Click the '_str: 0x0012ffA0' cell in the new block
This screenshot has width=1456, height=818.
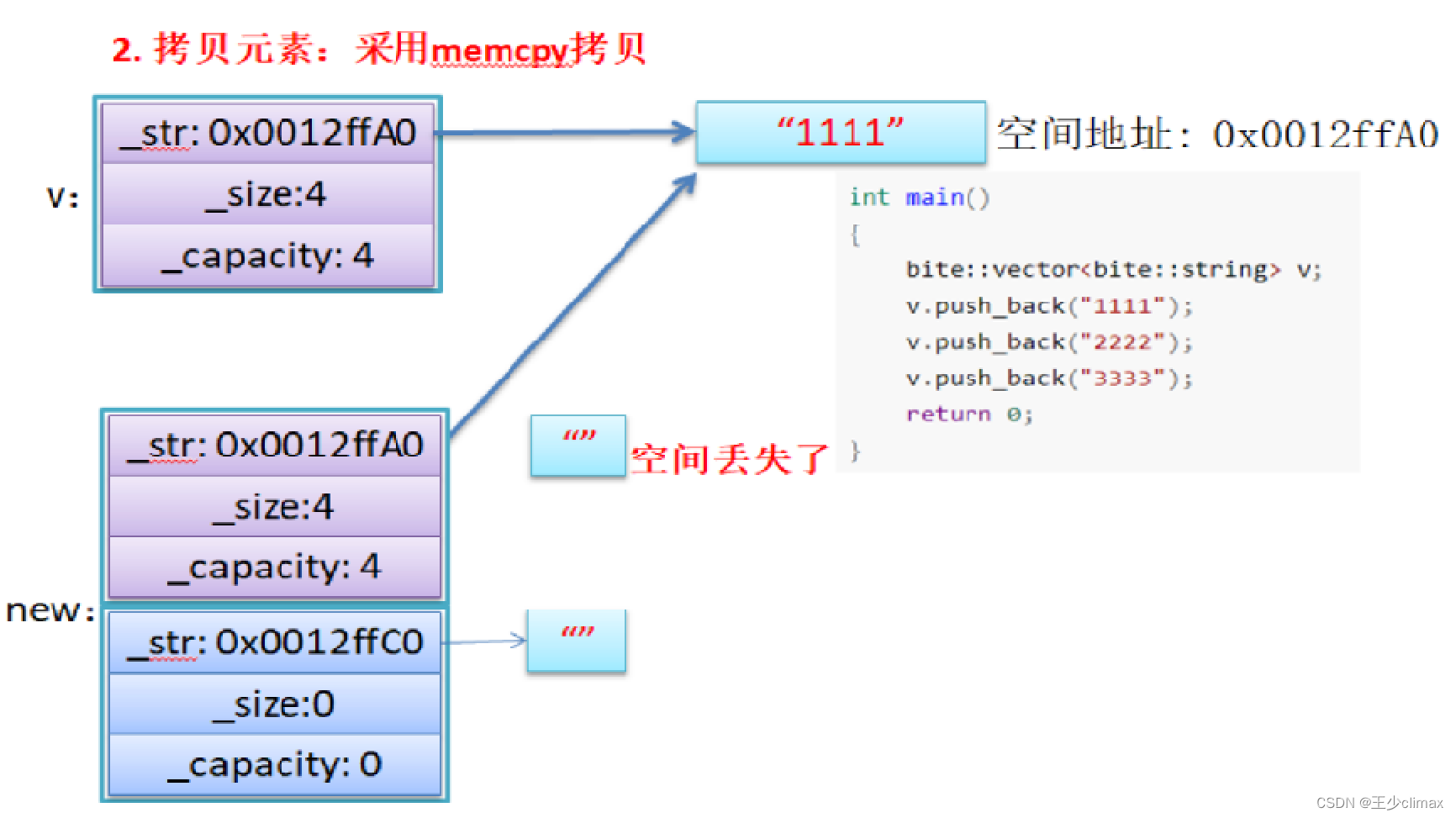point(275,446)
